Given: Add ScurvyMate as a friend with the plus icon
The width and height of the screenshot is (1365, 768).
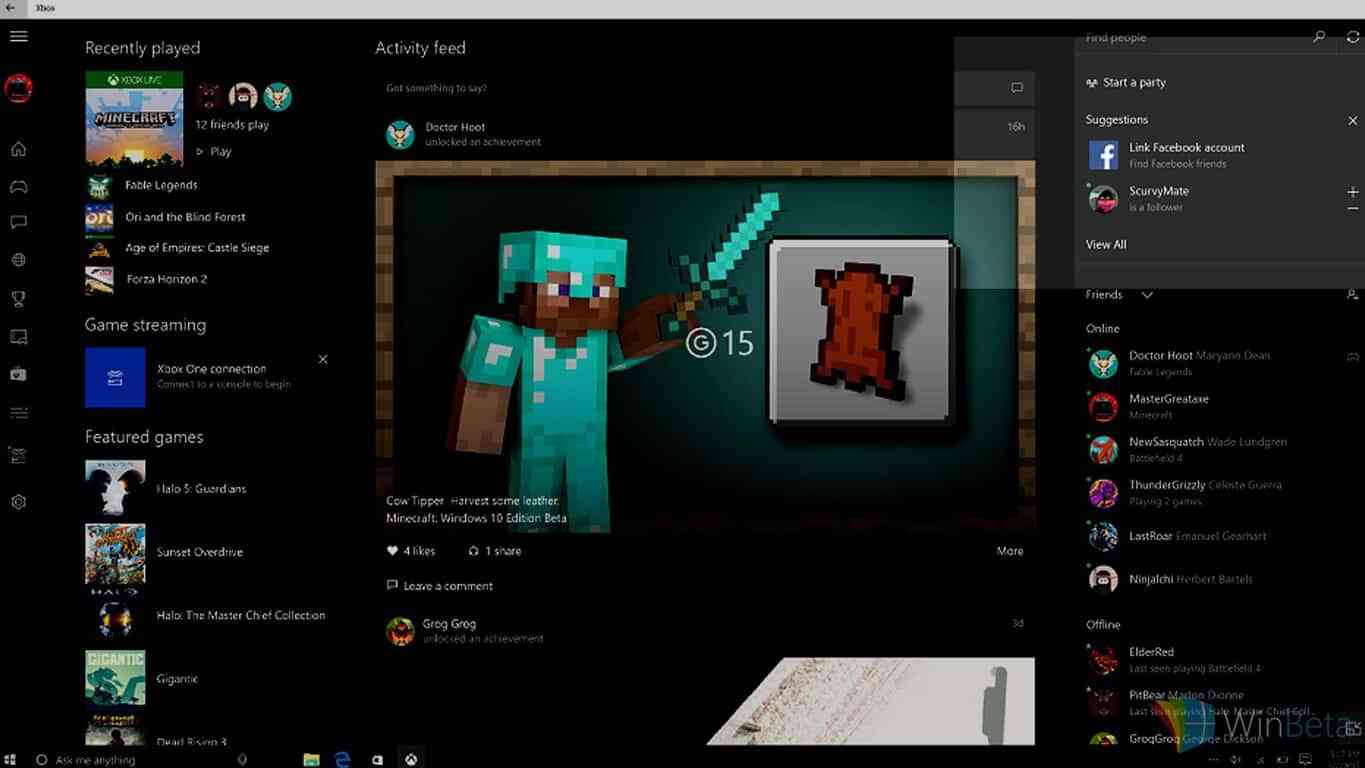Looking at the screenshot, I should tap(1352, 192).
